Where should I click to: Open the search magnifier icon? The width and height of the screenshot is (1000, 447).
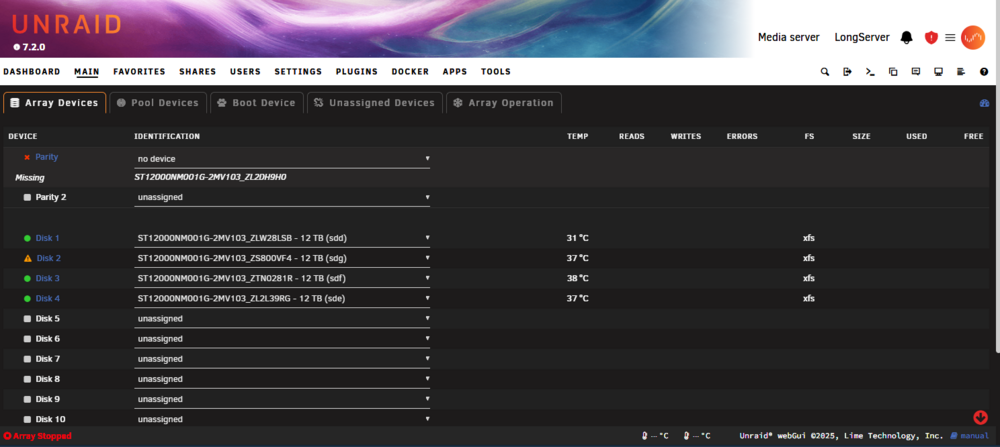pos(825,72)
